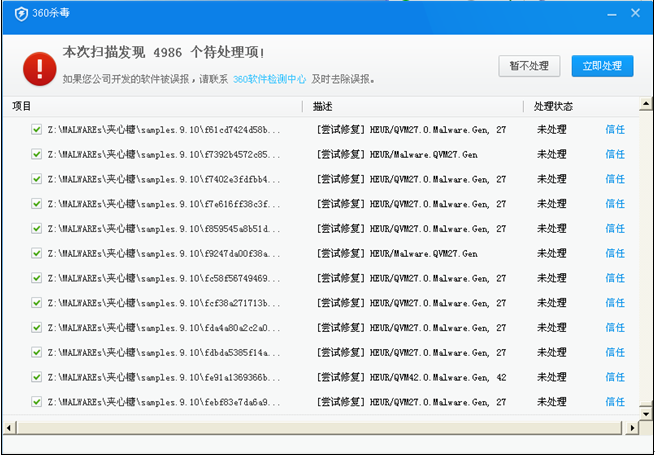Open the 360软件检测中心 link
Viewport: 655px width, 457px height.
pyautogui.click(x=269, y=79)
